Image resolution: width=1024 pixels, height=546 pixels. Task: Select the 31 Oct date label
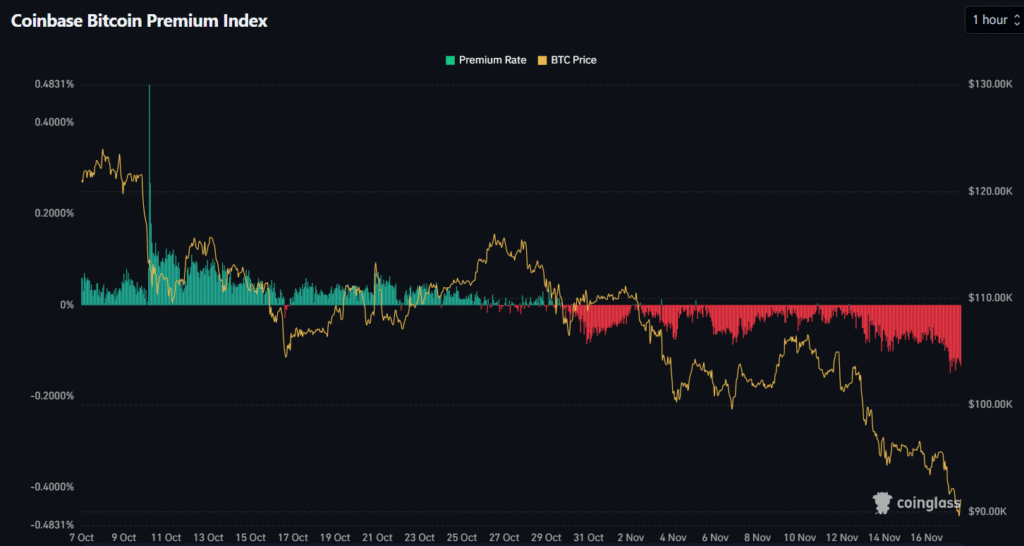(x=590, y=537)
